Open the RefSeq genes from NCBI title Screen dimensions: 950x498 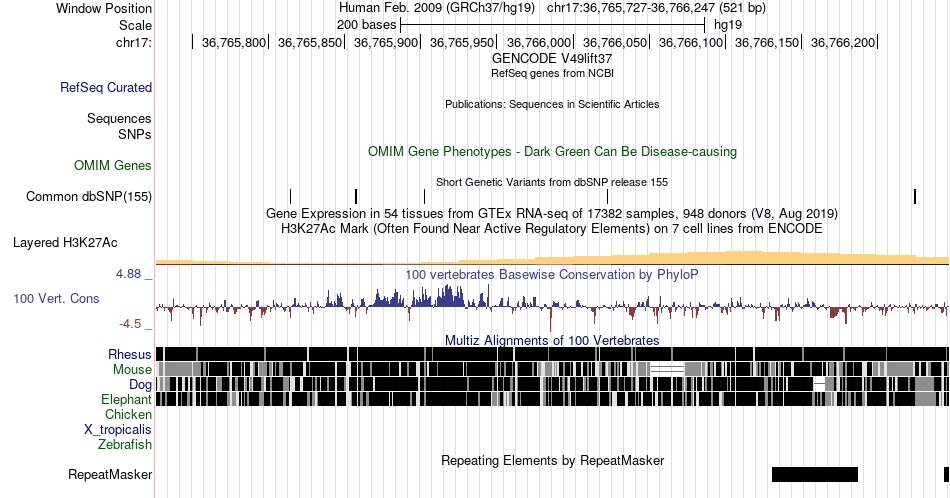(552, 73)
